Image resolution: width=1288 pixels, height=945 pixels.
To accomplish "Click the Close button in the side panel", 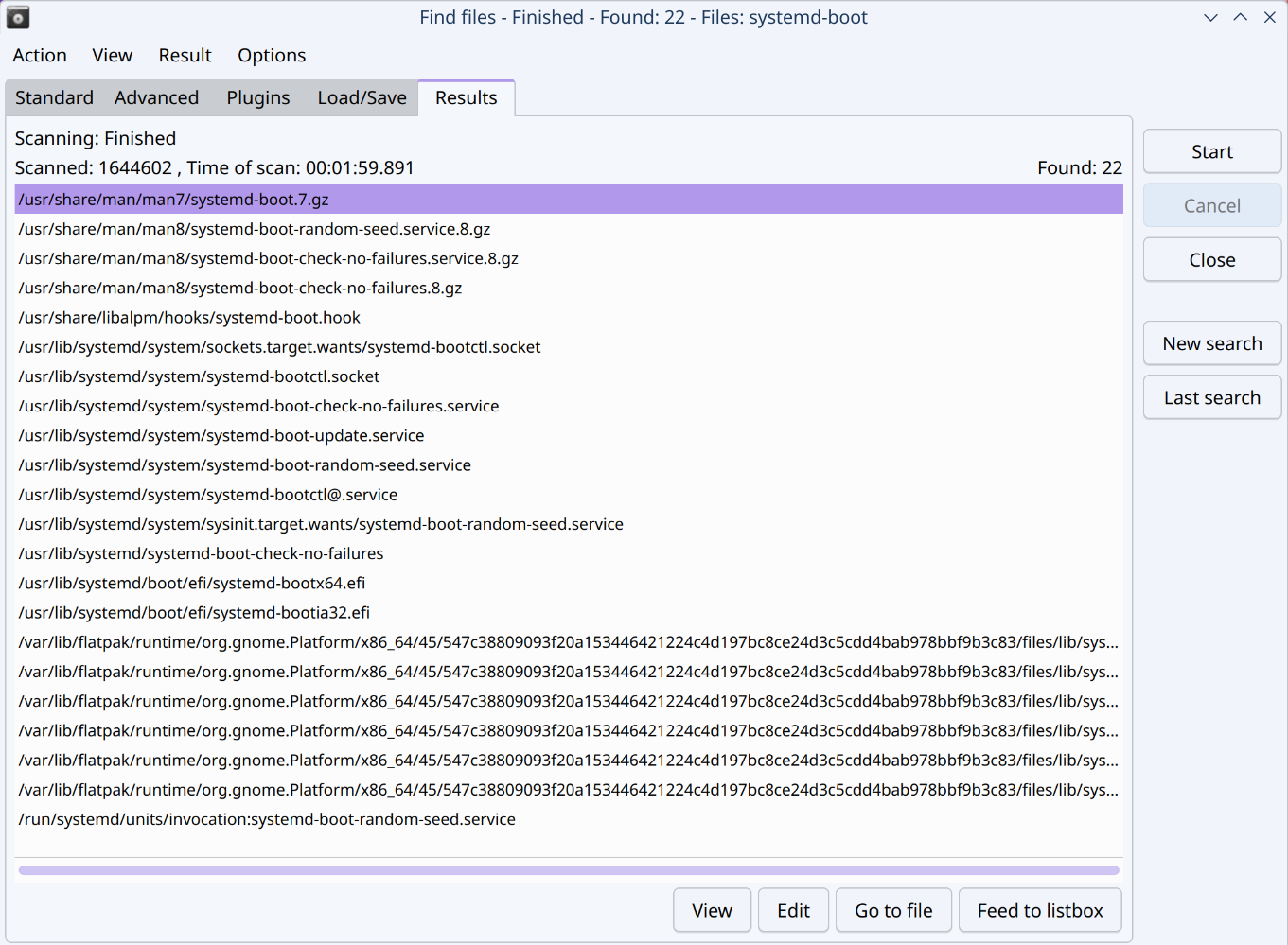I will 1212,260.
